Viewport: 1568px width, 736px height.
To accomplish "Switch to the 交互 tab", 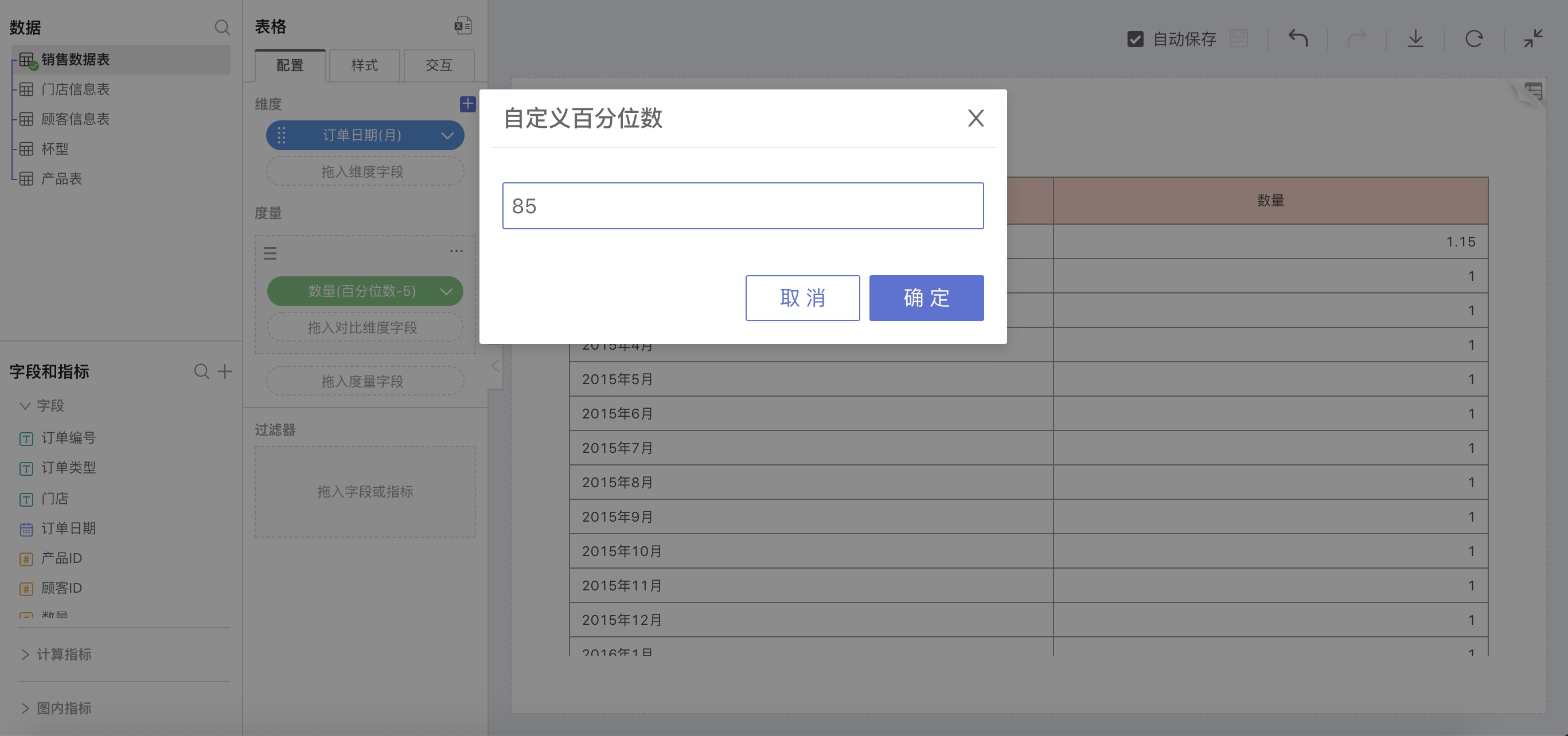I will click(x=439, y=65).
